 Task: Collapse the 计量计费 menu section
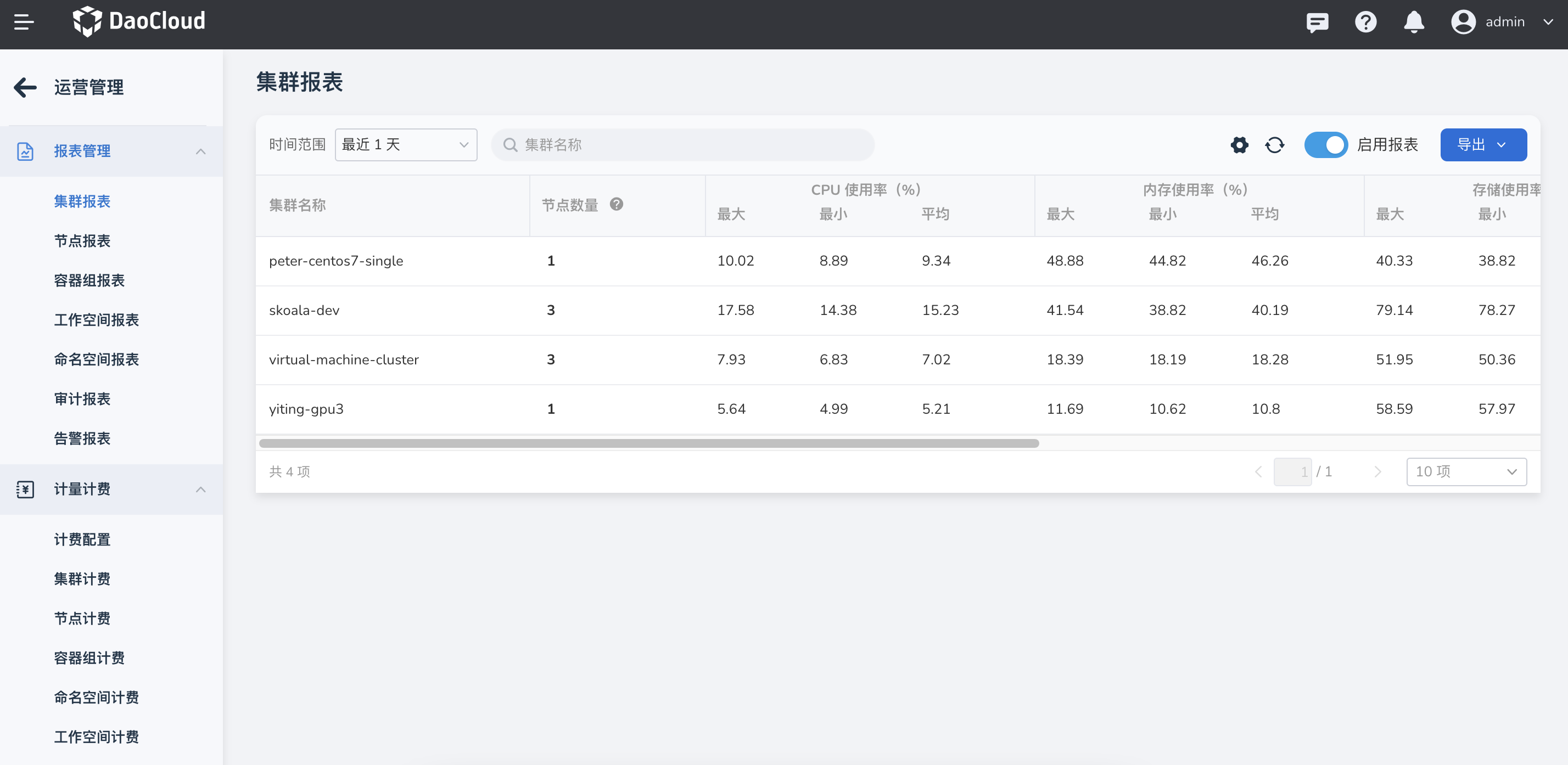[201, 490]
